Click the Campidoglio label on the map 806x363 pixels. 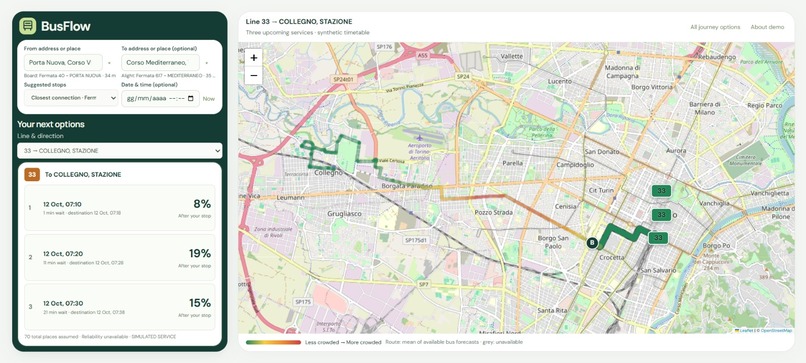coord(575,165)
